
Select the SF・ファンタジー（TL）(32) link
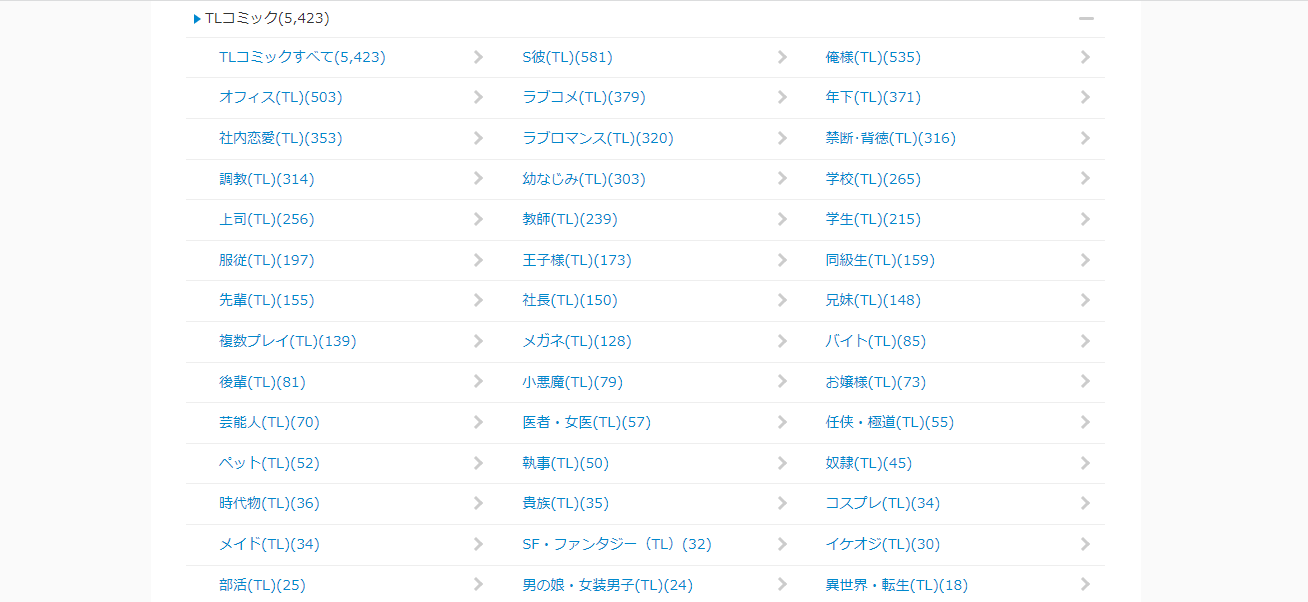click(x=616, y=544)
